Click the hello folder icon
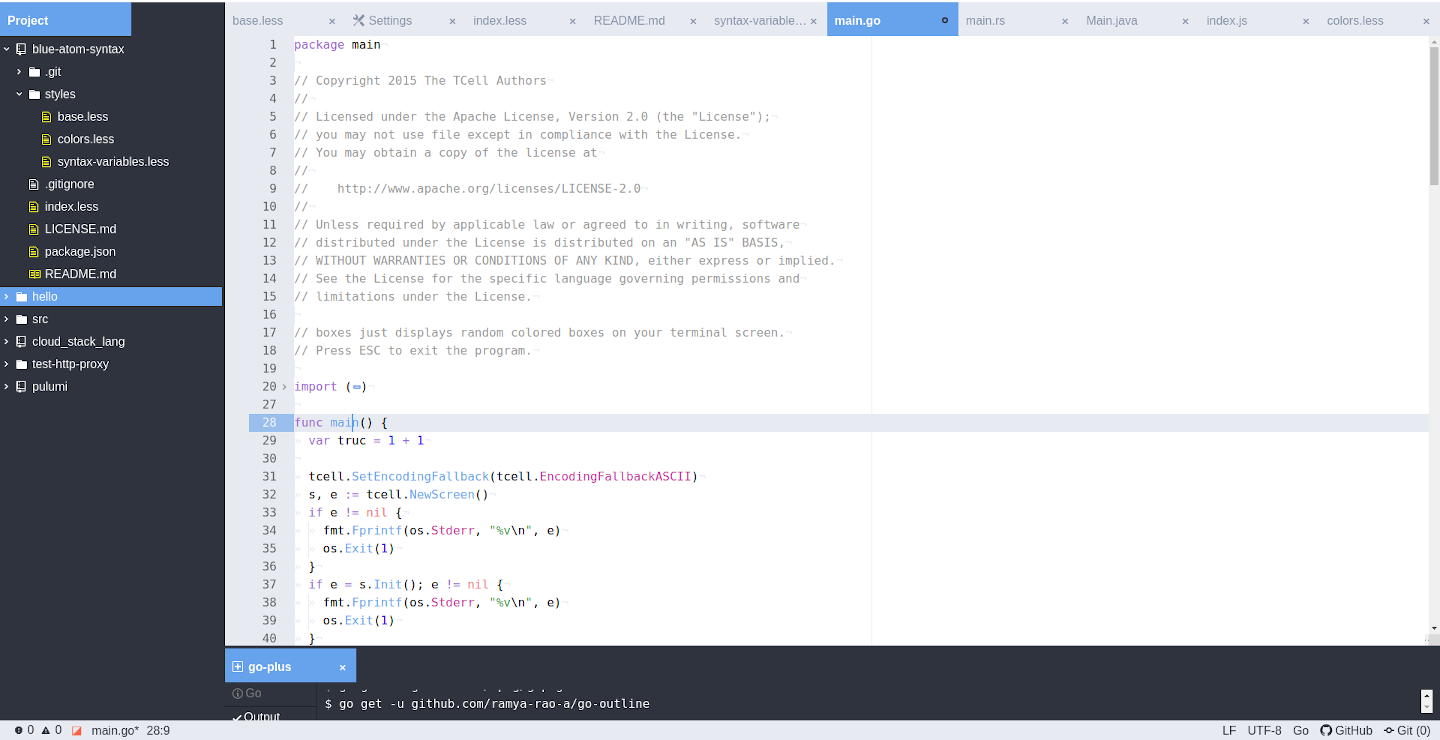Image resolution: width=1440 pixels, height=740 pixels. tap(21, 297)
